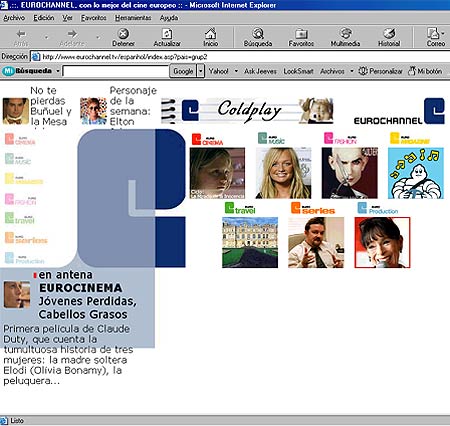
Task: Click the Actualizar refresh icon
Action: point(167,34)
